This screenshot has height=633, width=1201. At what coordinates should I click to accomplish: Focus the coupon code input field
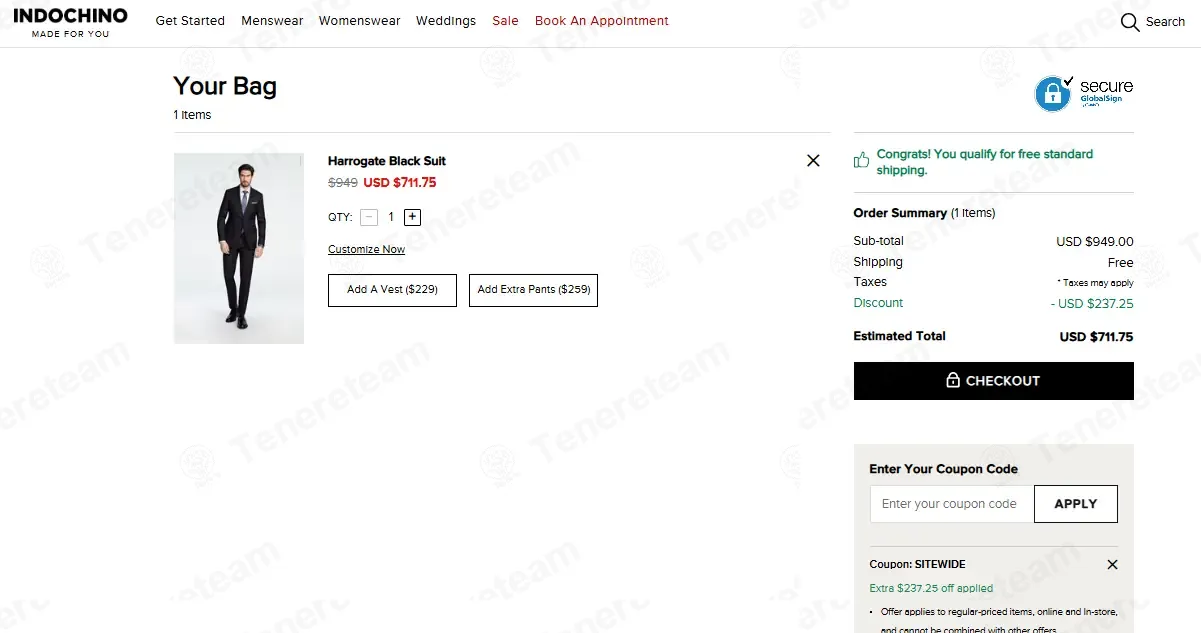952,504
